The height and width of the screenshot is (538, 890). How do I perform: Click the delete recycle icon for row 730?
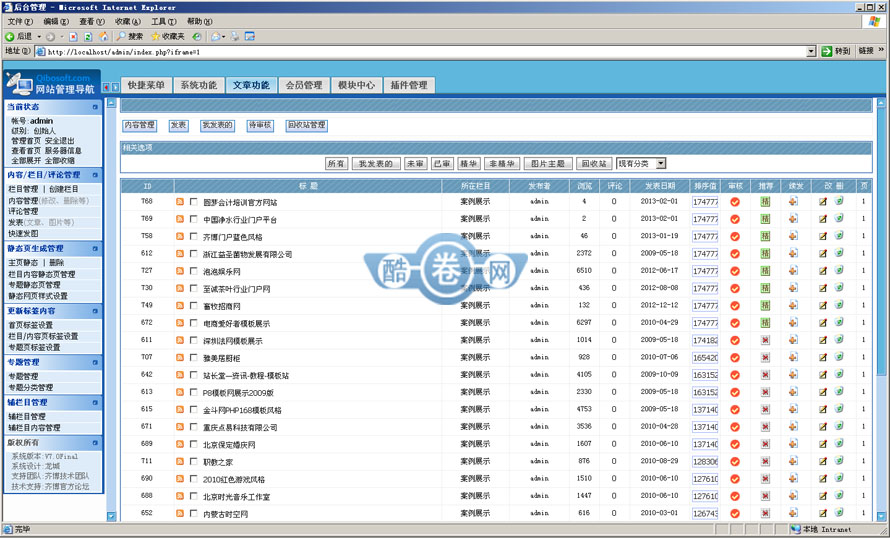pyautogui.click(x=839, y=288)
